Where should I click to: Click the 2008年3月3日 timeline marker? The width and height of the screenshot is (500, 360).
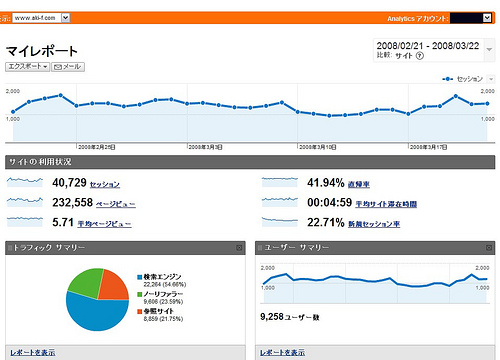point(206,147)
